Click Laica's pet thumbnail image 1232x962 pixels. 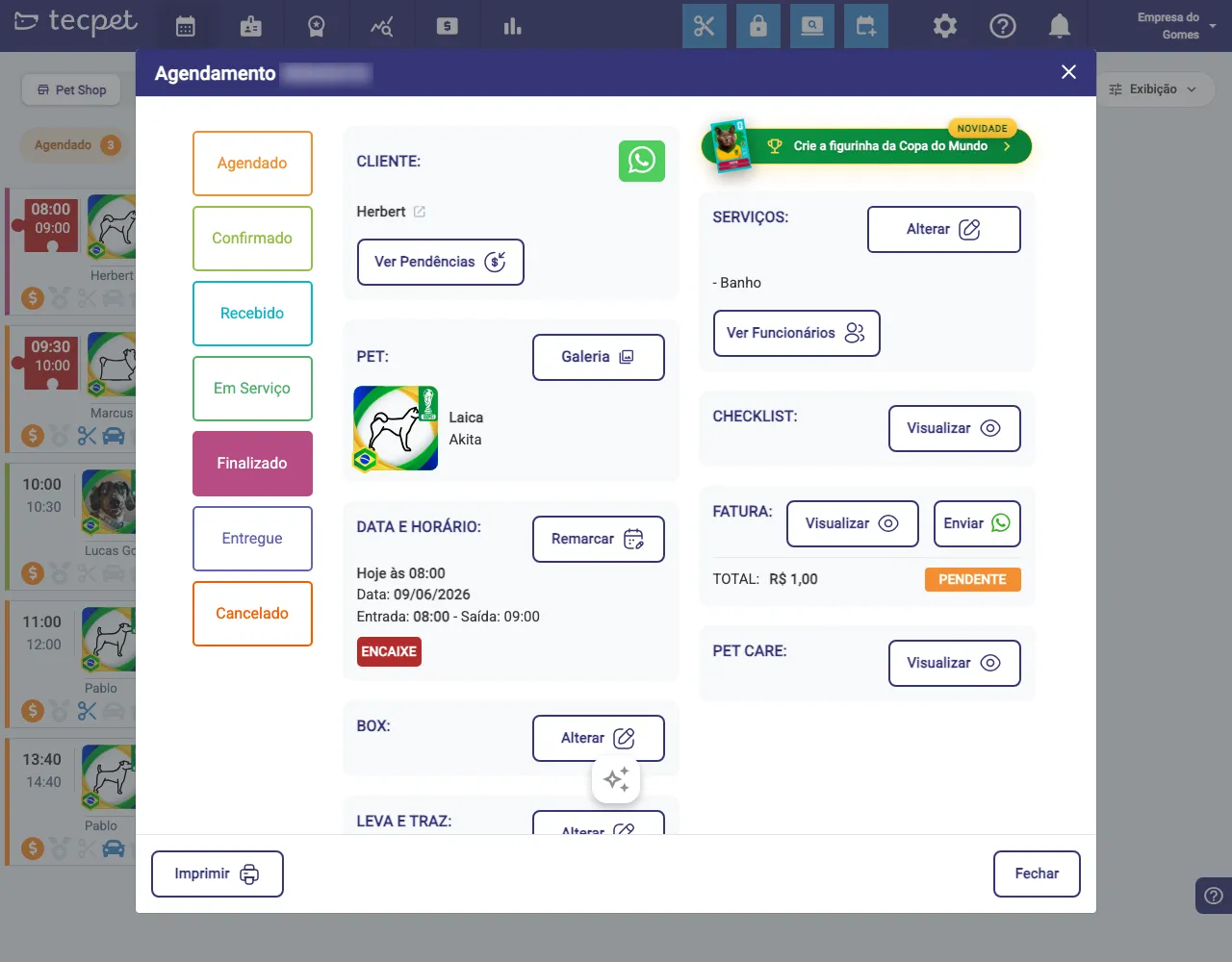coord(397,428)
